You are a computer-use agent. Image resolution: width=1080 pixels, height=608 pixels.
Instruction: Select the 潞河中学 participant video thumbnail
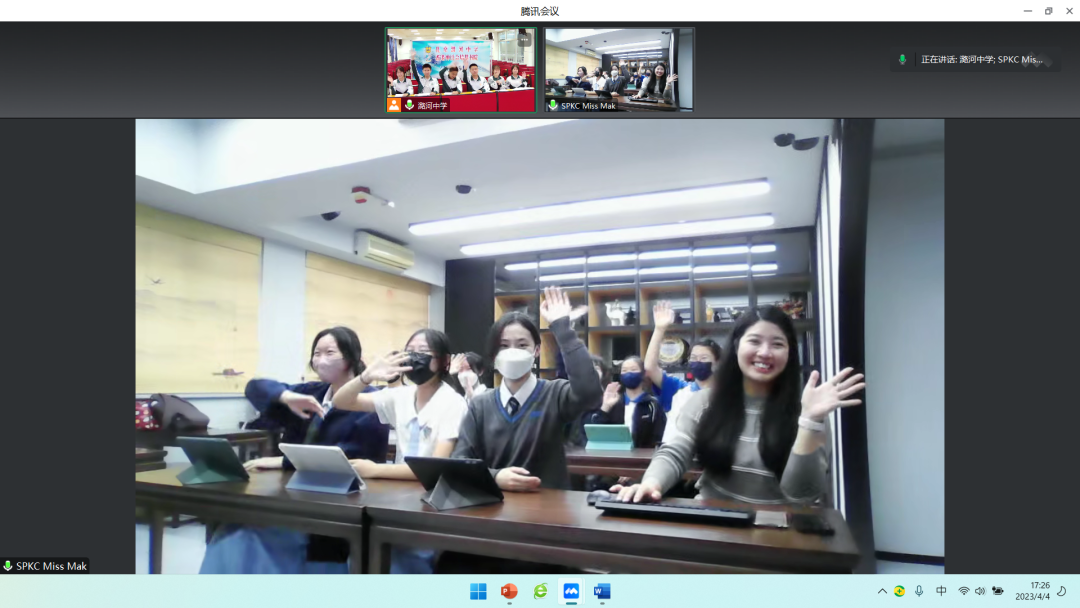(461, 68)
